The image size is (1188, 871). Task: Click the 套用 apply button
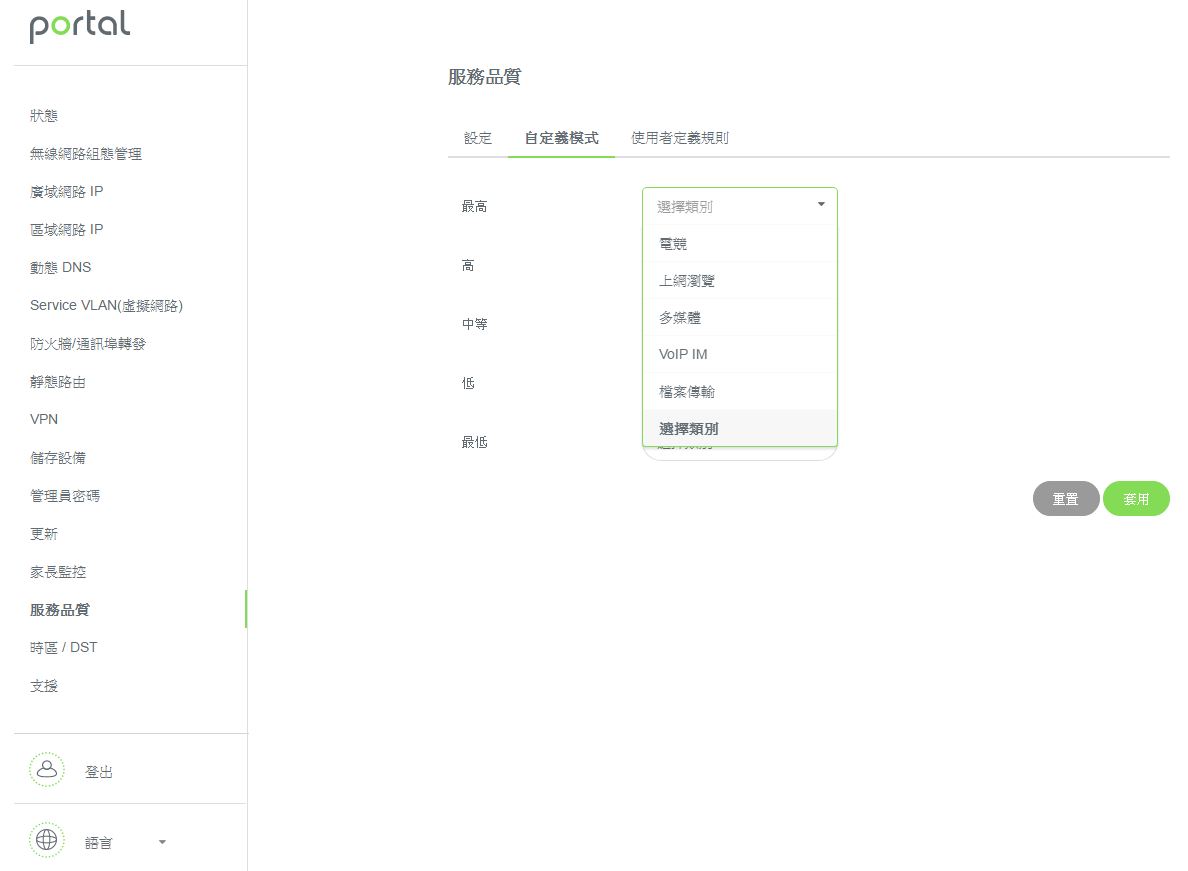(x=1136, y=499)
